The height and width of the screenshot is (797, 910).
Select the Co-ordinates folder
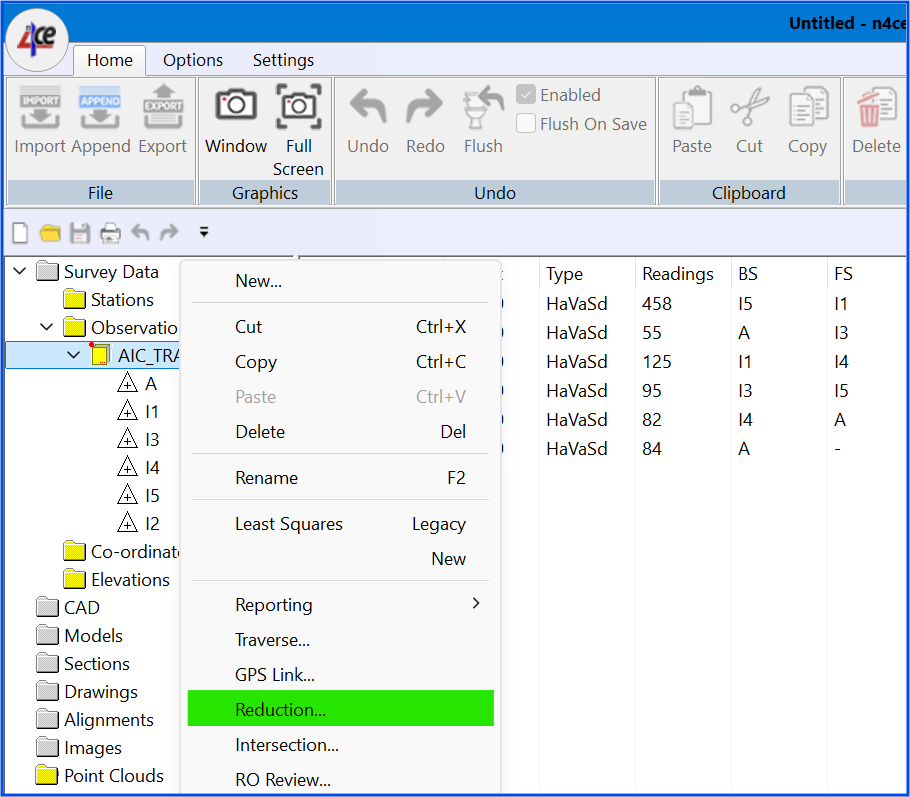point(121,551)
